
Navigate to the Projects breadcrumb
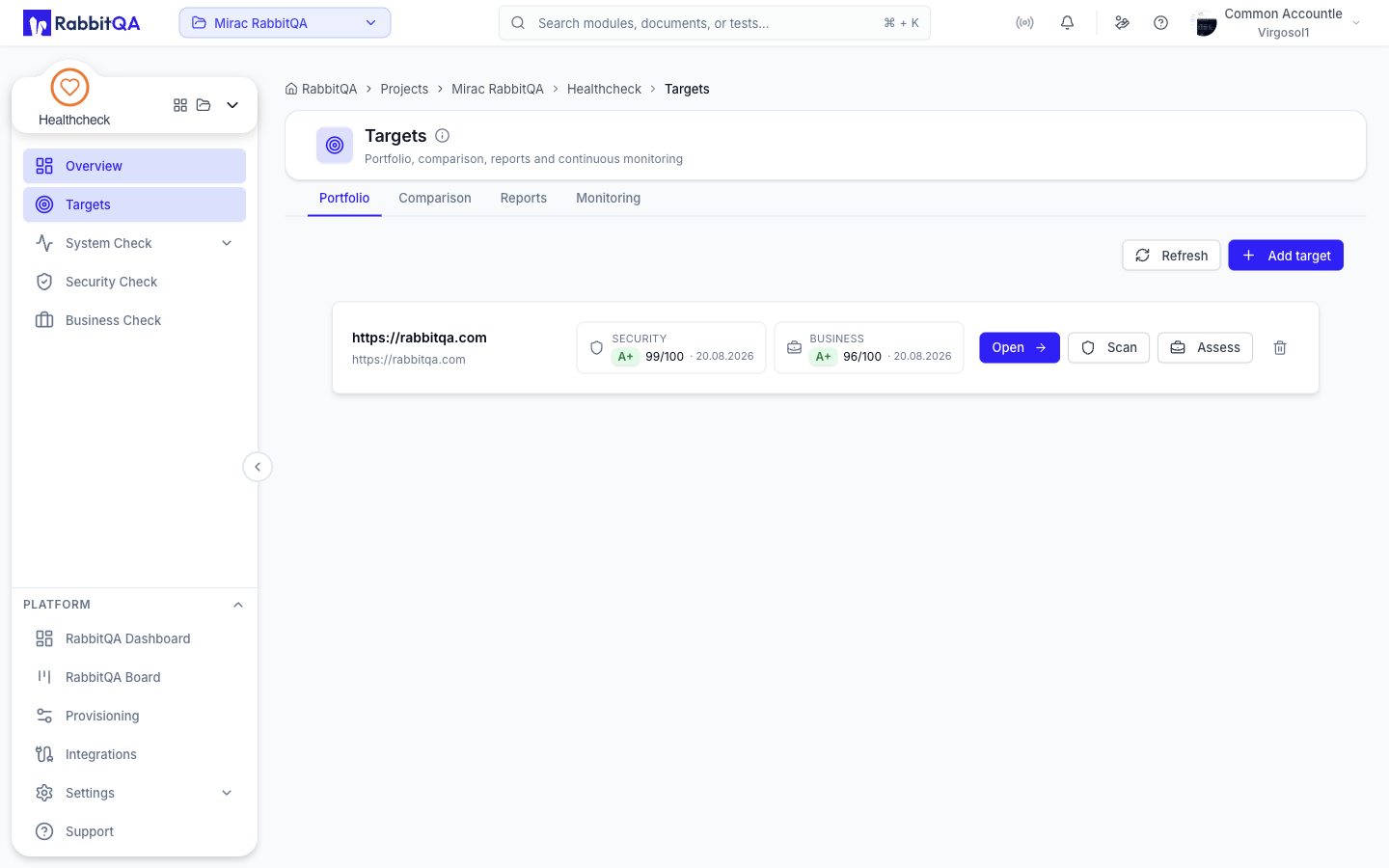point(404,89)
